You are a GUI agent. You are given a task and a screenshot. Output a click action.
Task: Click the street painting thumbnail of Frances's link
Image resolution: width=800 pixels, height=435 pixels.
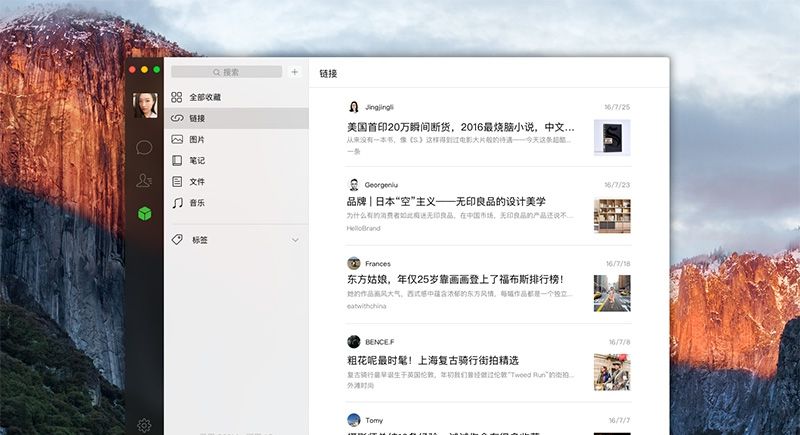coord(612,293)
